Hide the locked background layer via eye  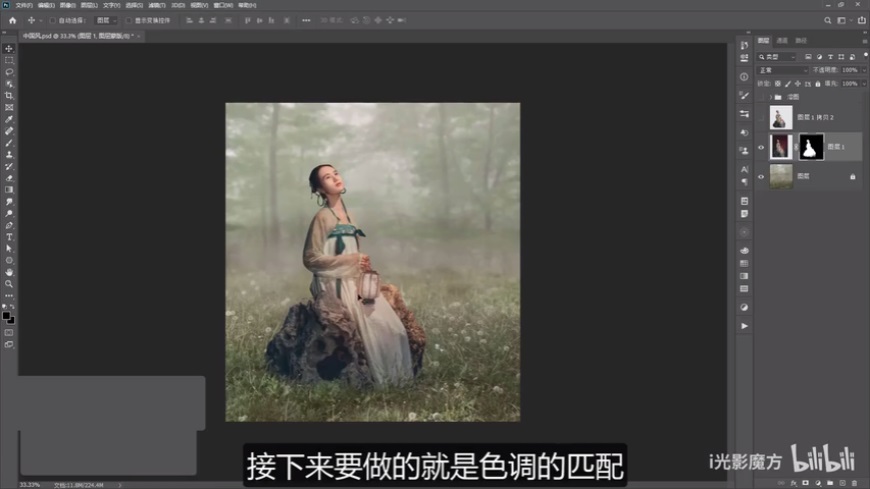761,177
